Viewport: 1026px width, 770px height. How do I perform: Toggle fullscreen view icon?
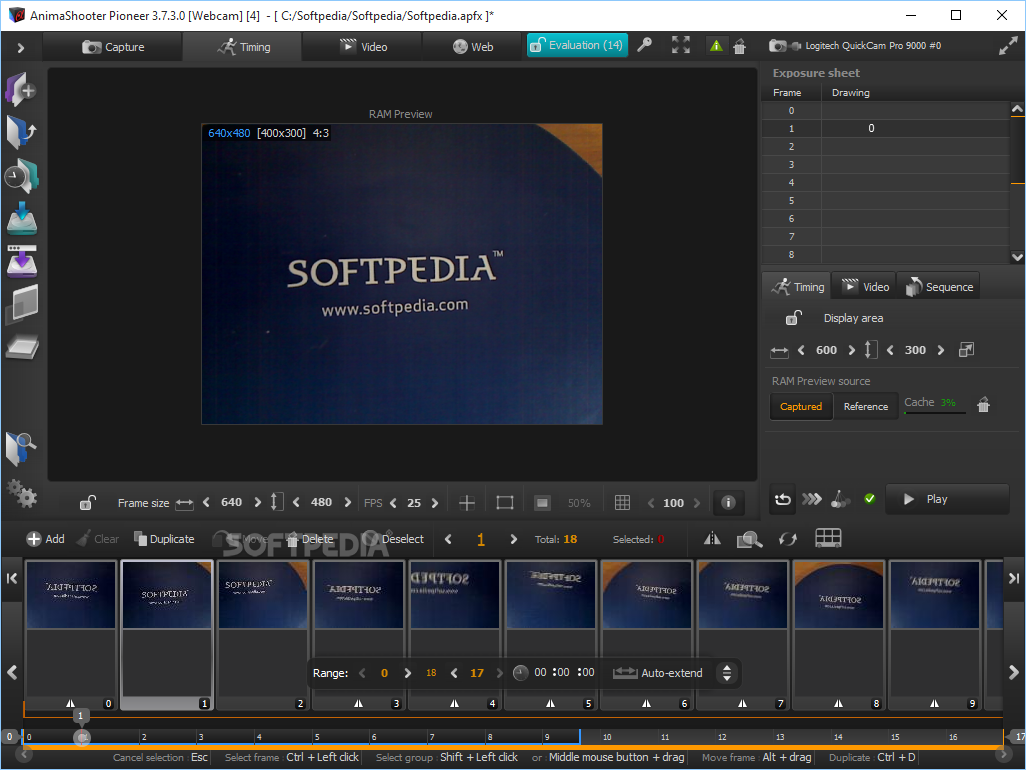coord(681,45)
